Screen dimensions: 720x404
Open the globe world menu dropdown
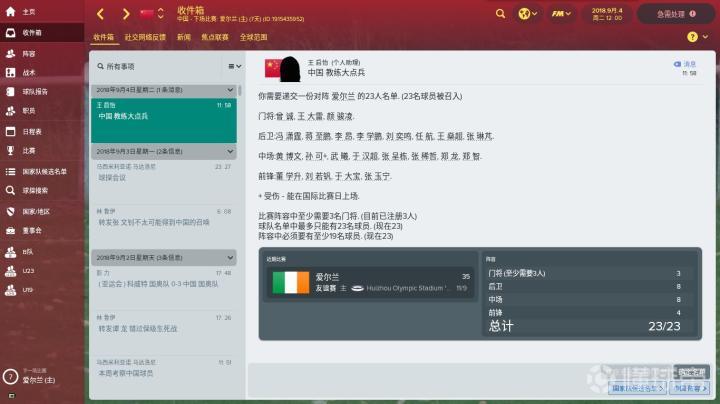point(527,14)
